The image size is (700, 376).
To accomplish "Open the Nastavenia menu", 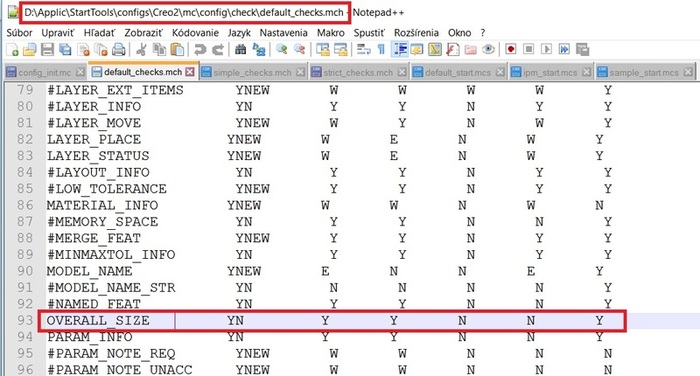I will (283, 33).
